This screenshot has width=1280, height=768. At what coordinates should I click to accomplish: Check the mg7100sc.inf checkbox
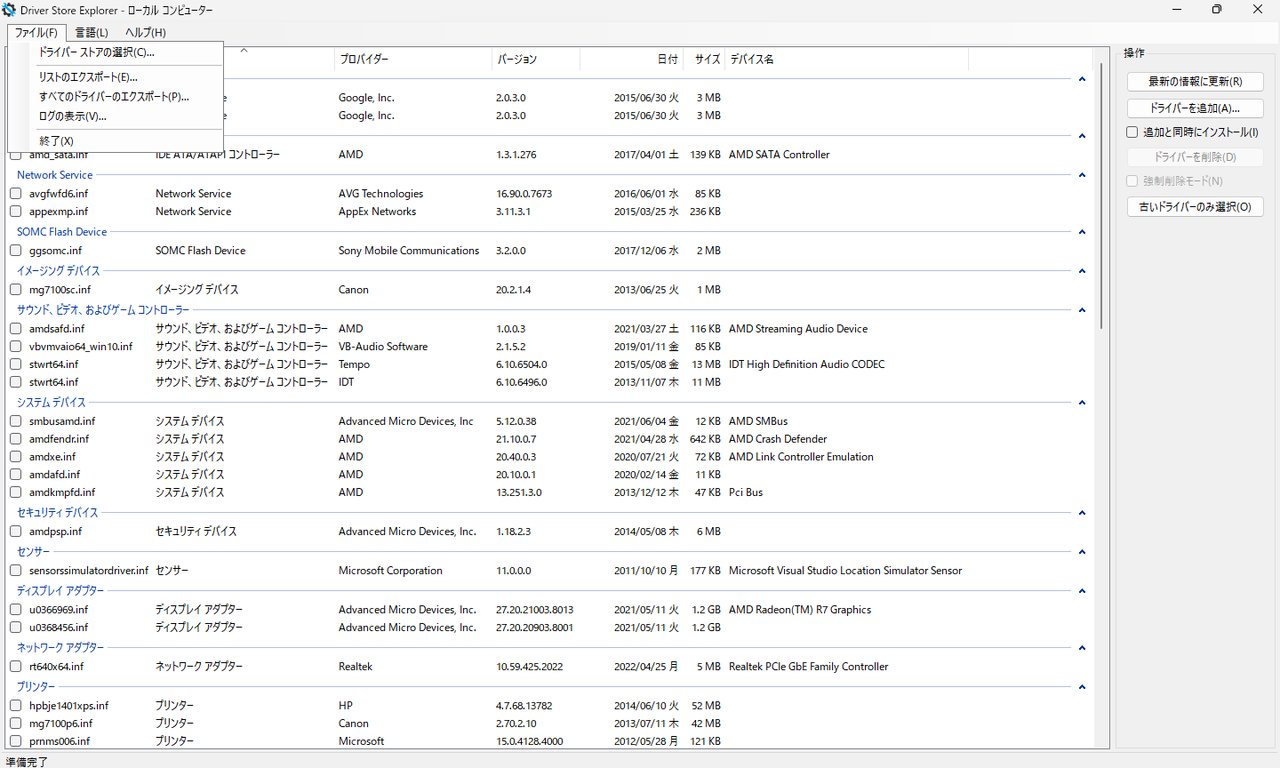[16, 290]
